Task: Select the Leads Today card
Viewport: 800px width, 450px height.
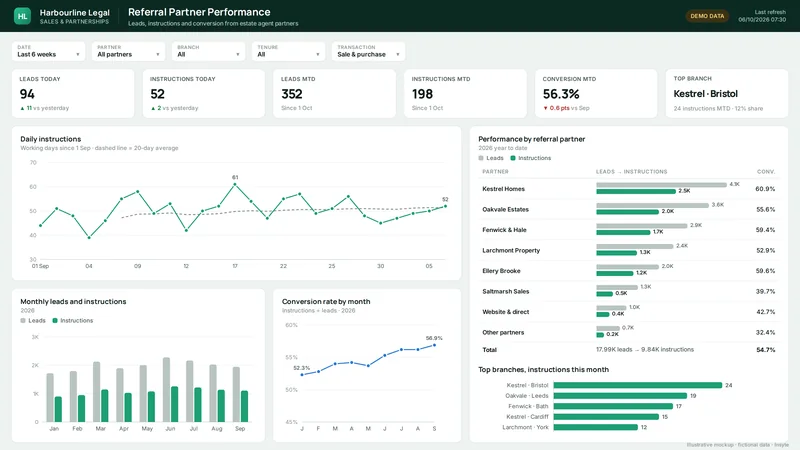Action: pyautogui.click(x=73, y=93)
